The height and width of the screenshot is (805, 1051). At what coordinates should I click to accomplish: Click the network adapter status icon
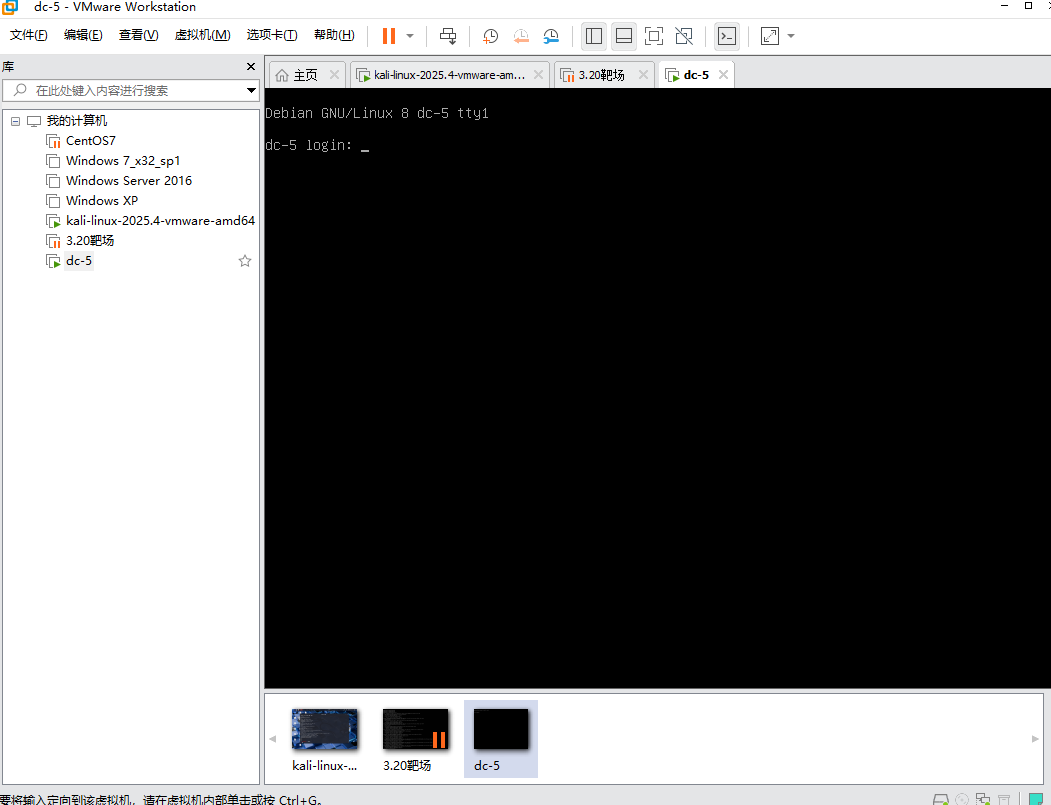(x=983, y=800)
